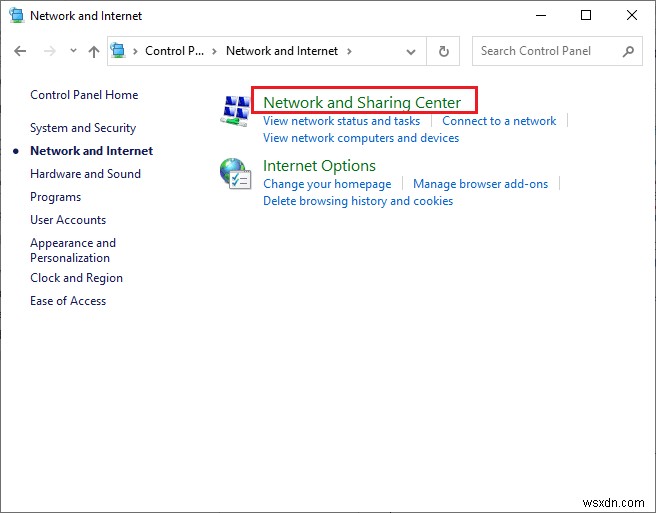This screenshot has width=656, height=513.
Task: Click Connect to a network link
Action: pyautogui.click(x=499, y=121)
